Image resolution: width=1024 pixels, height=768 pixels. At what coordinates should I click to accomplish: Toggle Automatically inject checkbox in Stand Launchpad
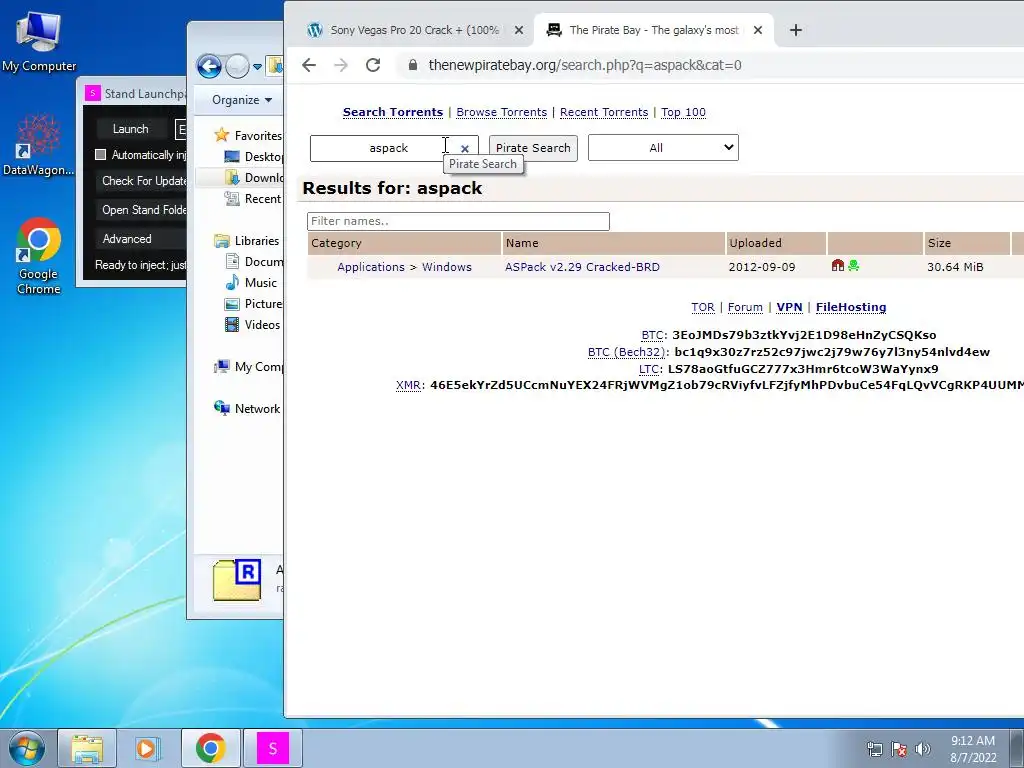101,155
